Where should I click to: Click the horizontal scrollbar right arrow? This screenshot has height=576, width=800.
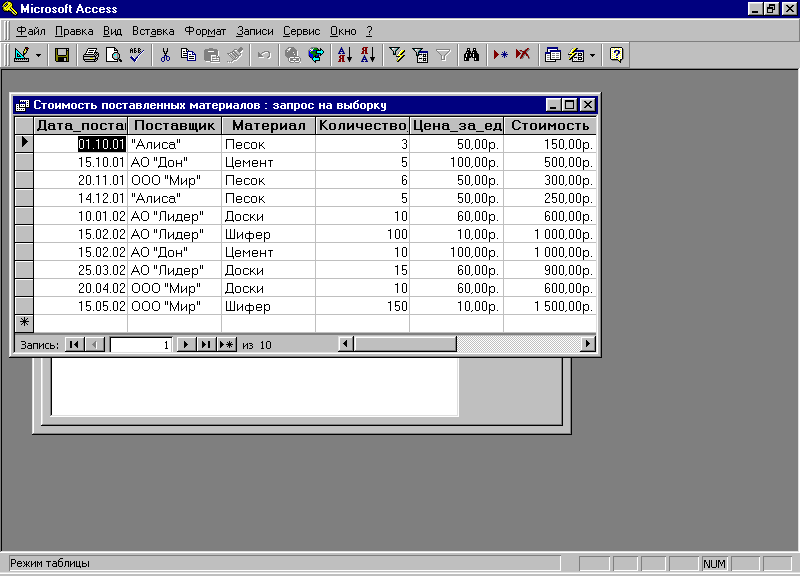(588, 344)
